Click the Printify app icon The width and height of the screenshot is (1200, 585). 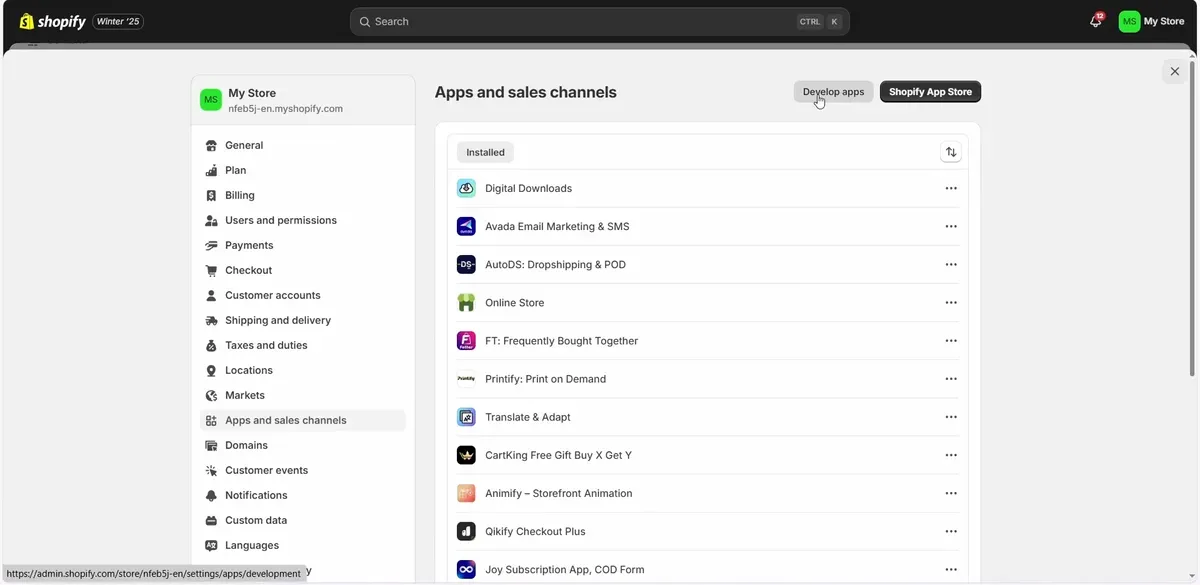[466, 379]
